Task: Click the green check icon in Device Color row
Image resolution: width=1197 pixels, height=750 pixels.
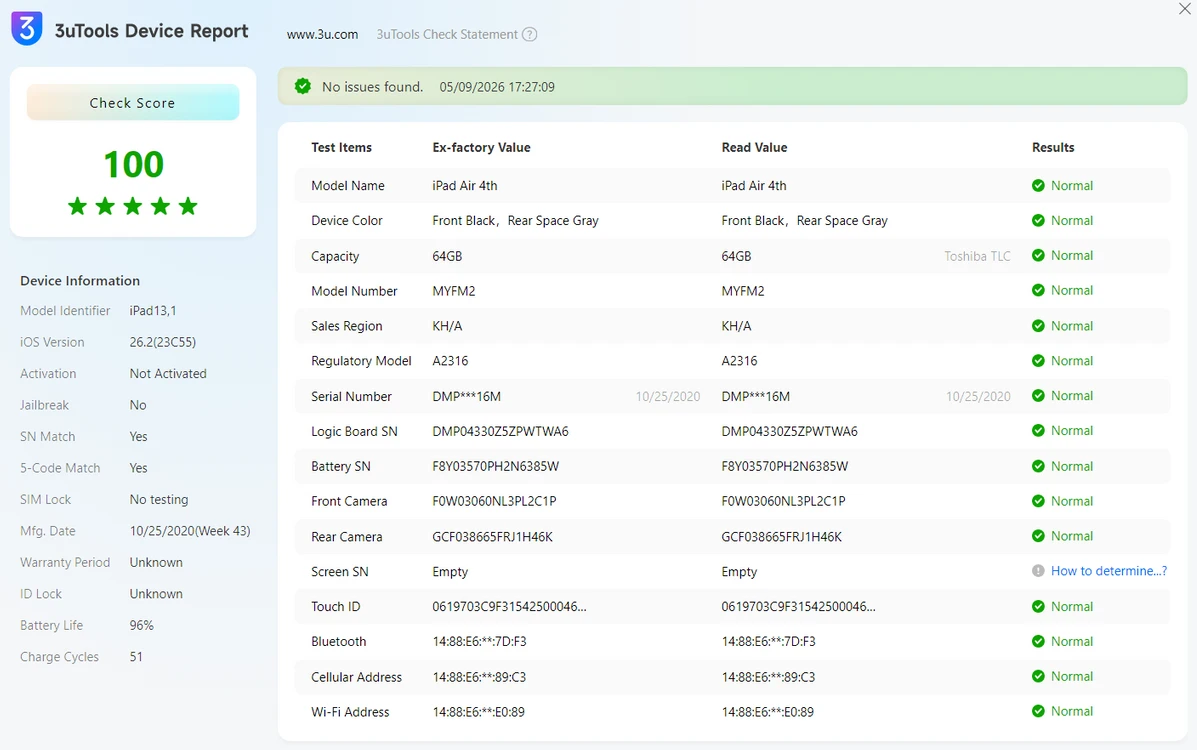Action: tap(1038, 221)
